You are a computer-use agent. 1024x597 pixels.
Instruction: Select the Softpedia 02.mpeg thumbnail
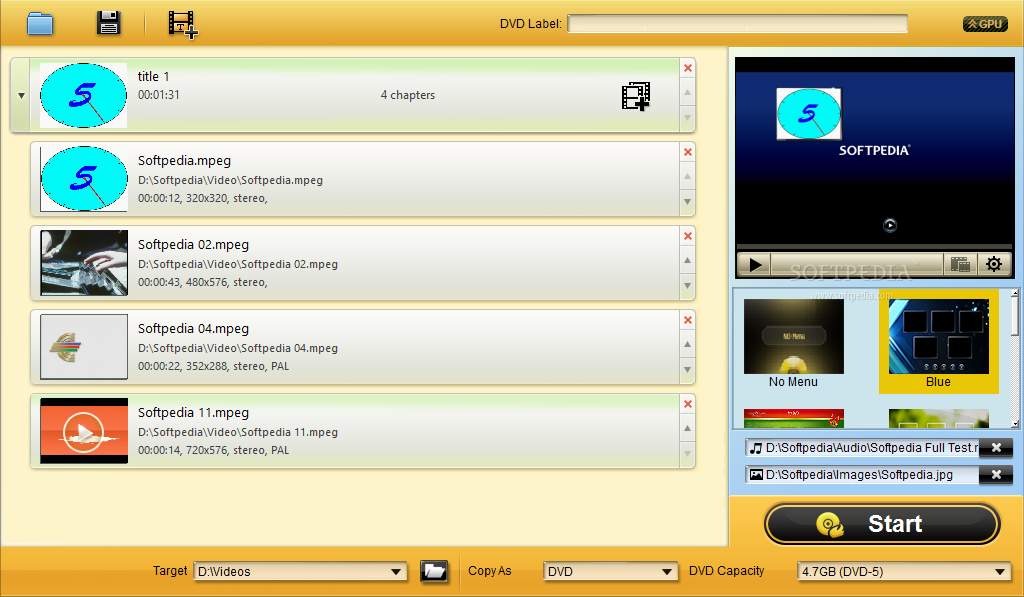click(x=84, y=263)
